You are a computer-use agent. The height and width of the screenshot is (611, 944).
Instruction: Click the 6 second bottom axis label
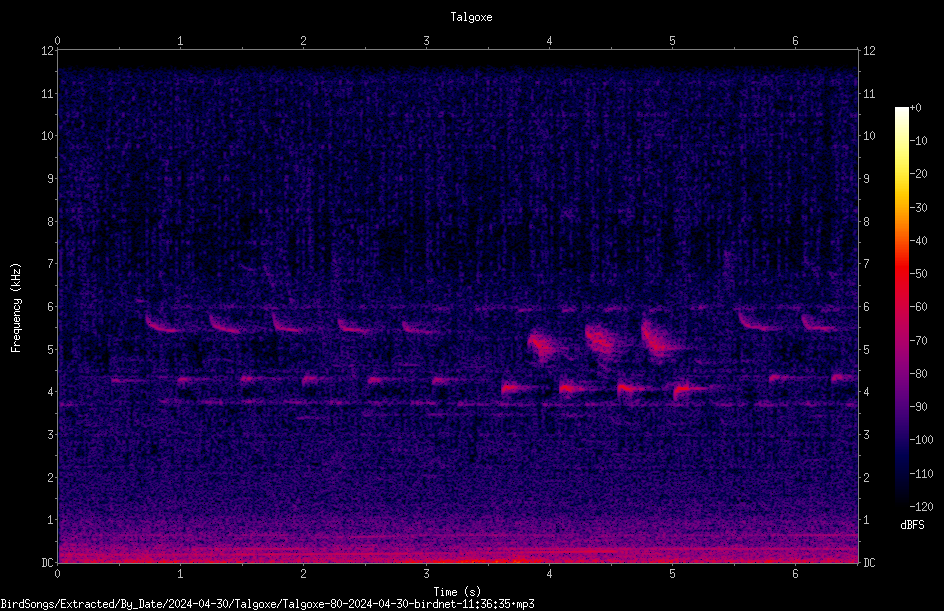[x=795, y=574]
